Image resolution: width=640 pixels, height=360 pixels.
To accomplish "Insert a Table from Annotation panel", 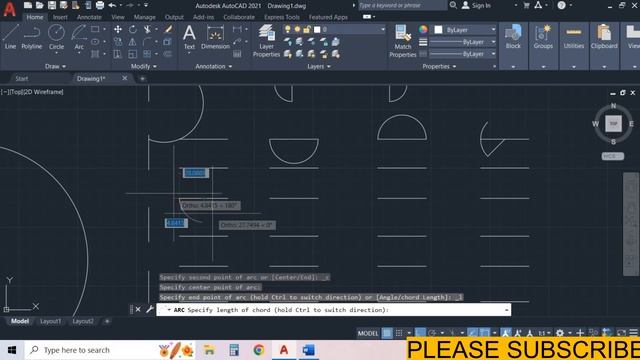I will coord(237,54).
